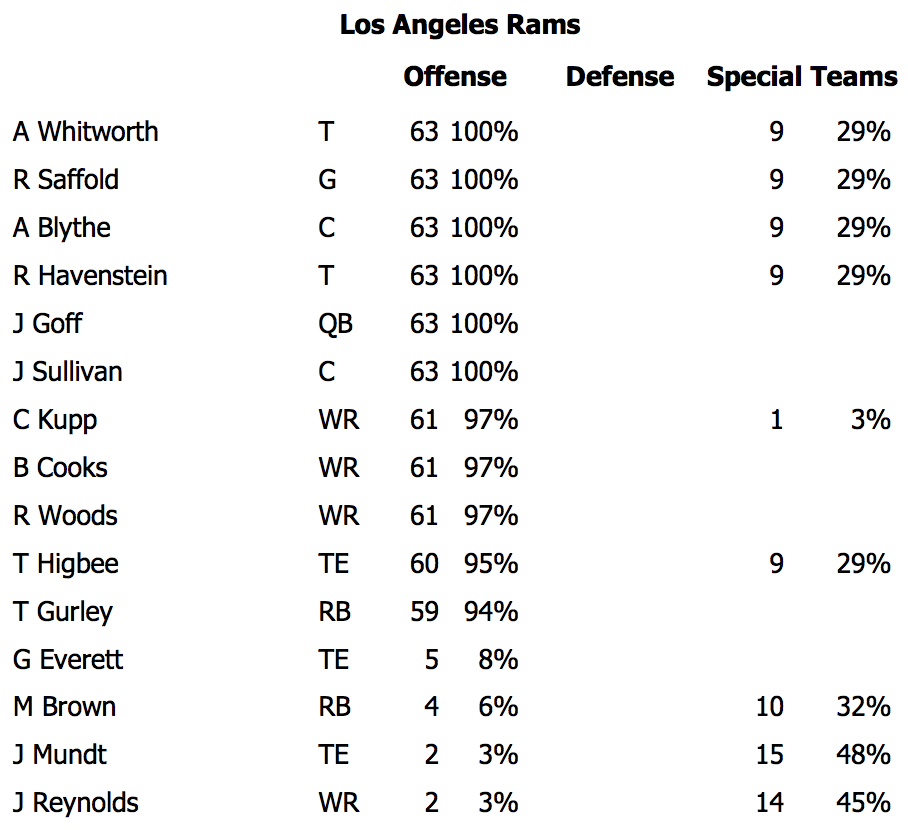908x830 pixels.
Task: Click J Mundt's 48% special teams value
Action: tap(863, 755)
